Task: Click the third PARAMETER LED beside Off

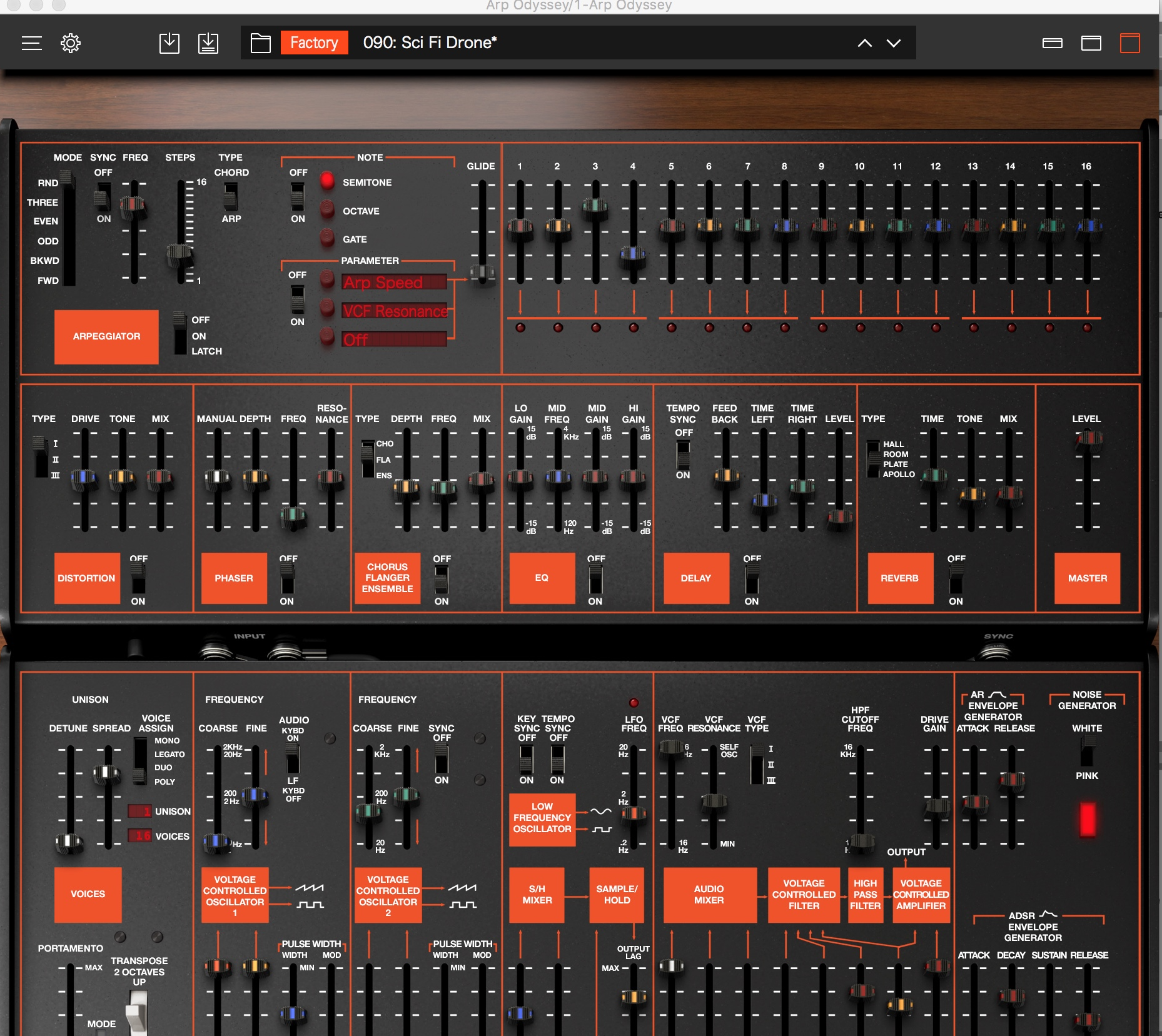Action: pyautogui.click(x=327, y=336)
